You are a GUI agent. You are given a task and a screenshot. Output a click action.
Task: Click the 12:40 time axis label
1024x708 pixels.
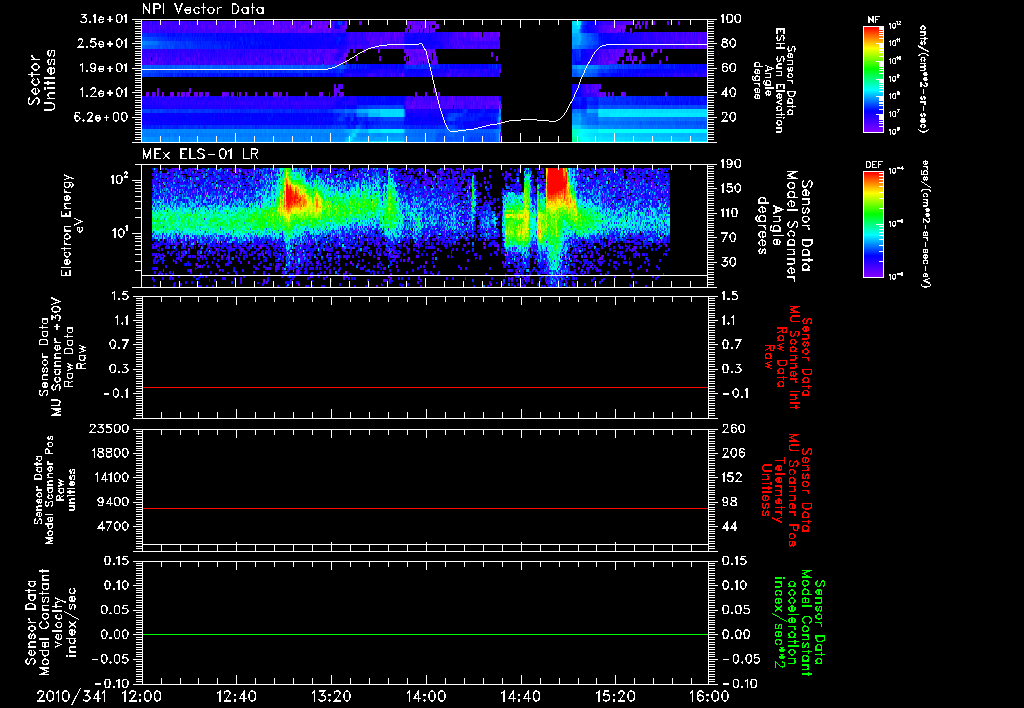(x=236, y=696)
